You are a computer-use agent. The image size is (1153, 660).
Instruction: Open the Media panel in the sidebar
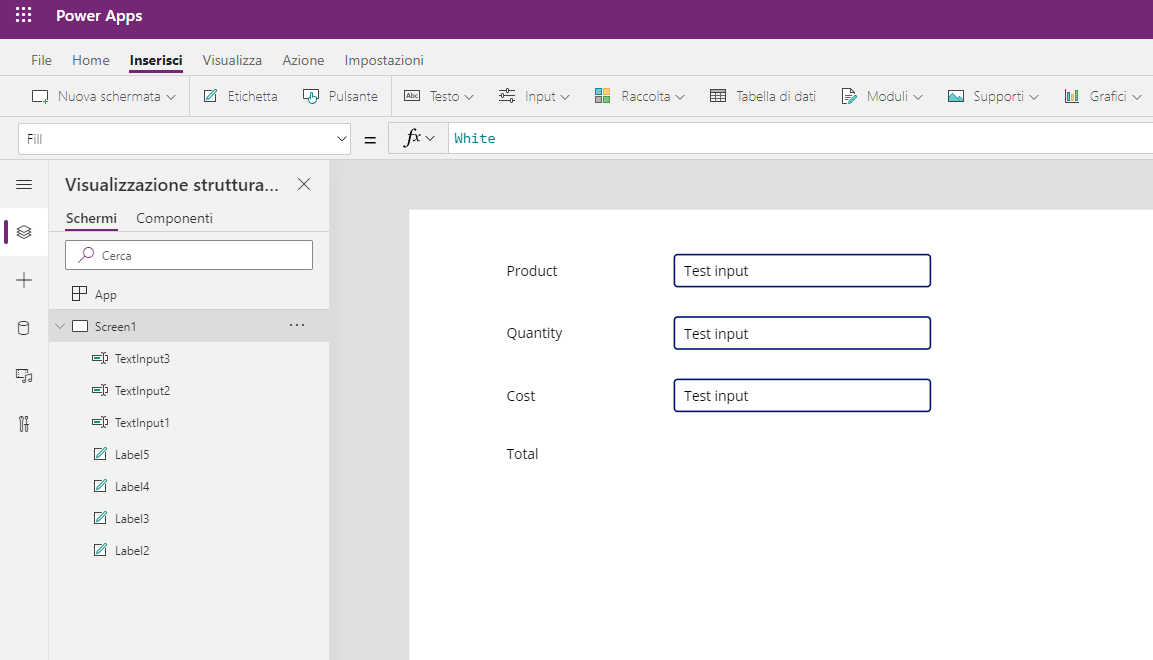23,375
